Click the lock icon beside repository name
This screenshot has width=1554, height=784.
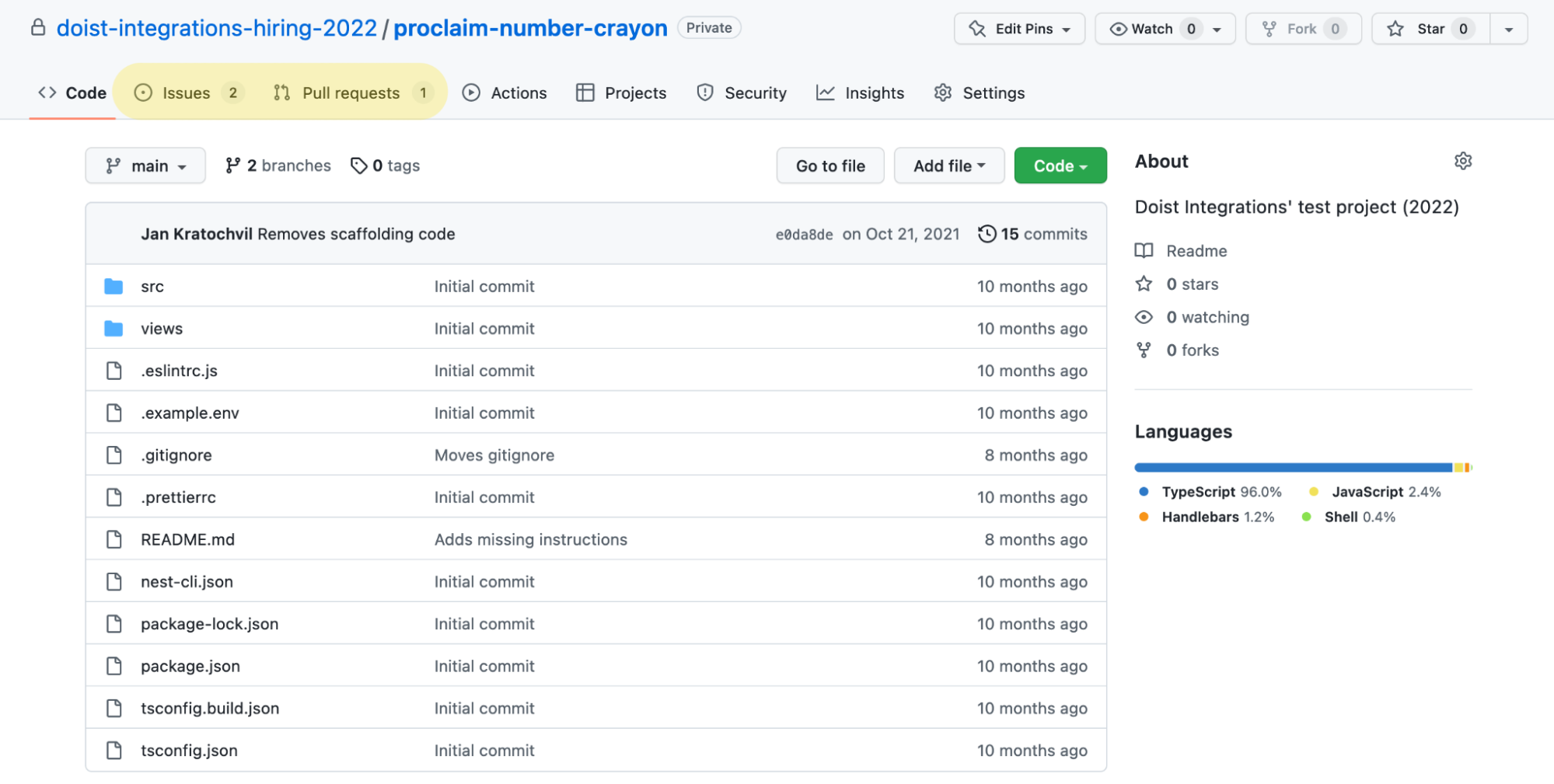38,28
